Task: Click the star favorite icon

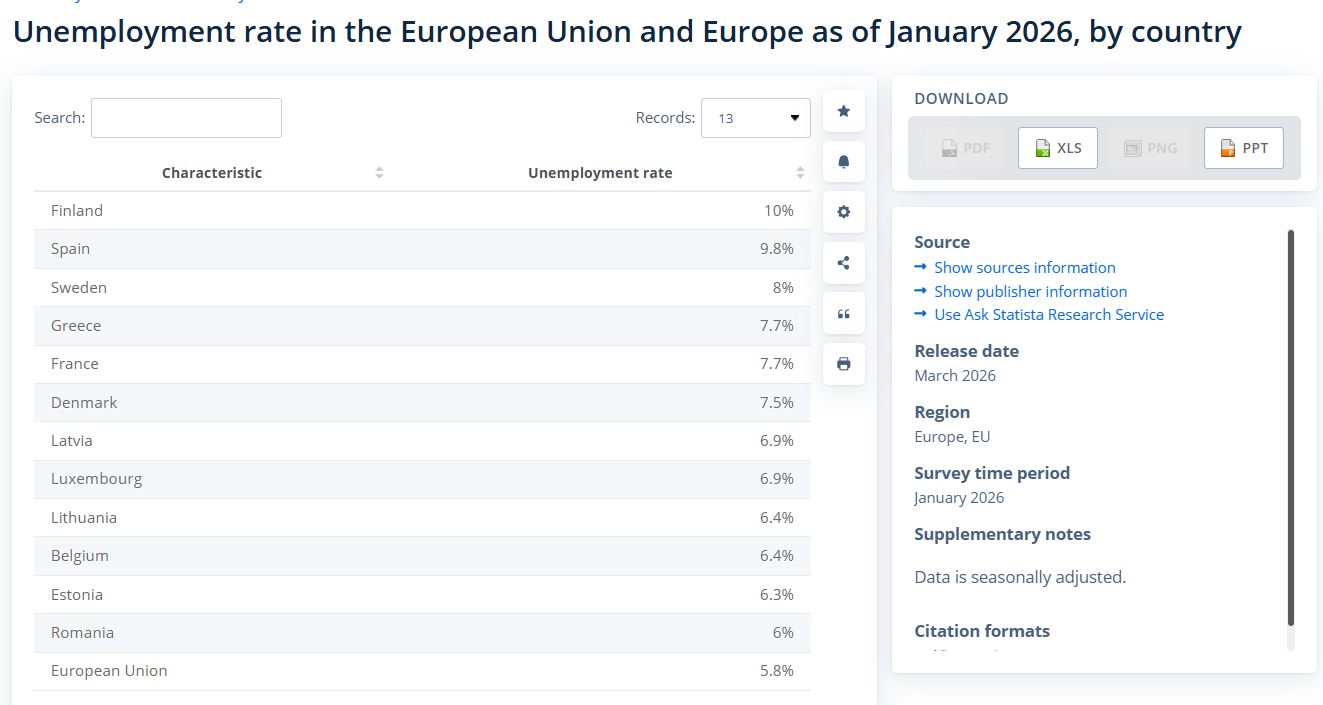Action: pyautogui.click(x=843, y=111)
